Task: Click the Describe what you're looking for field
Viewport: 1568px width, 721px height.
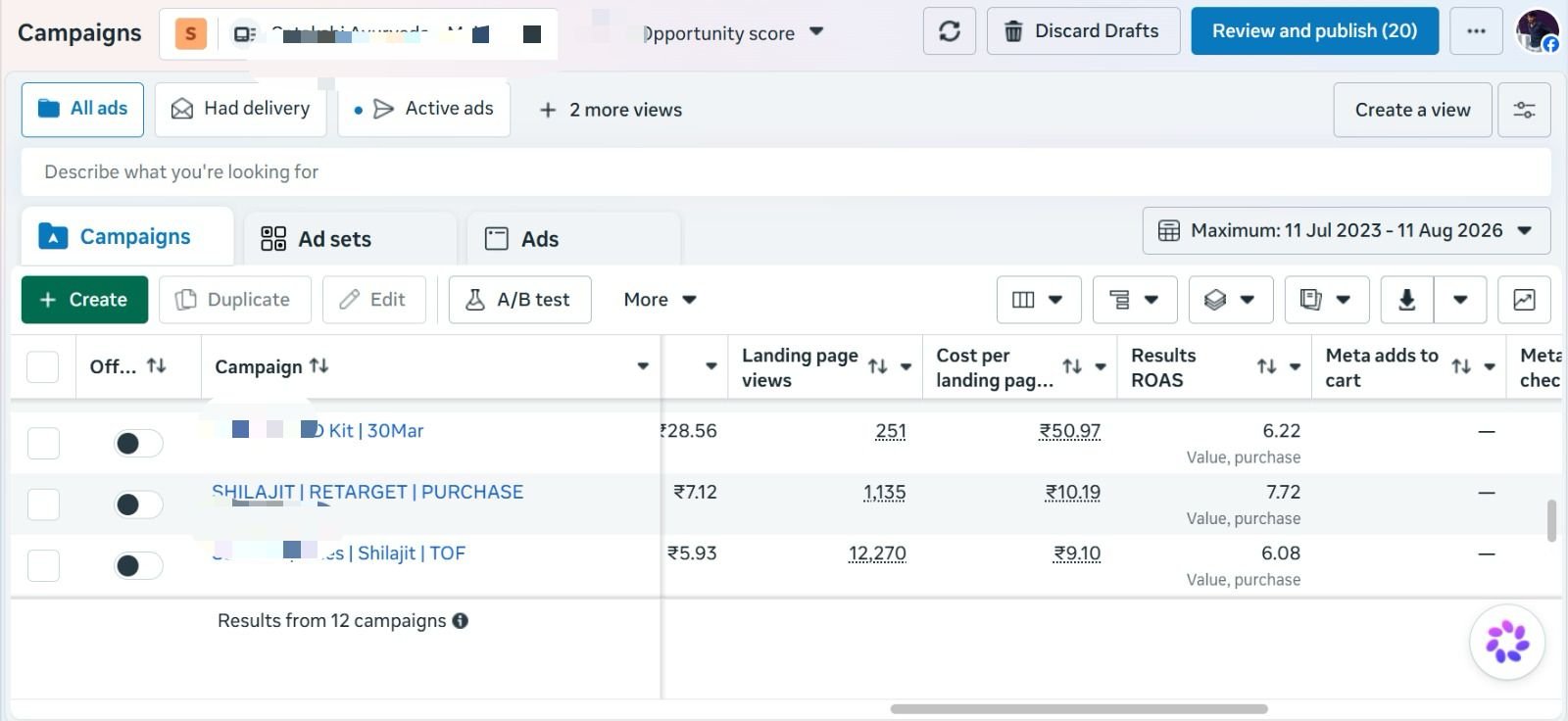Action: click(786, 172)
